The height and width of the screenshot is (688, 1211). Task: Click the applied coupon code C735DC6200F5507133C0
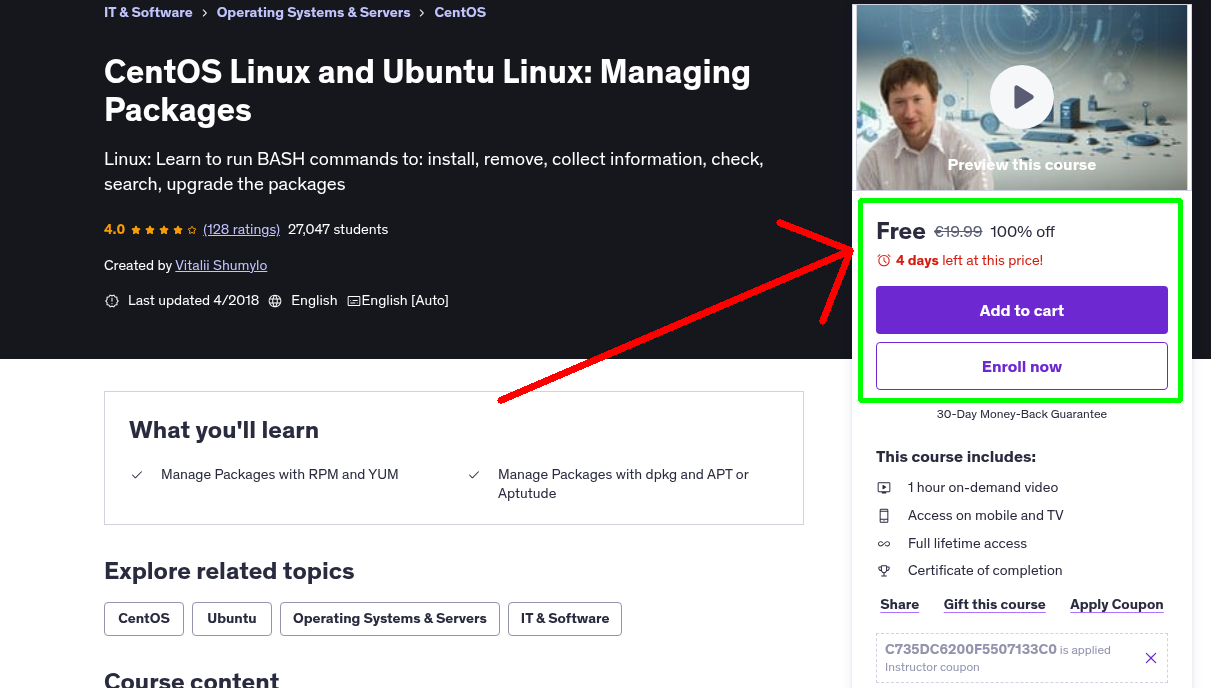[970, 648]
